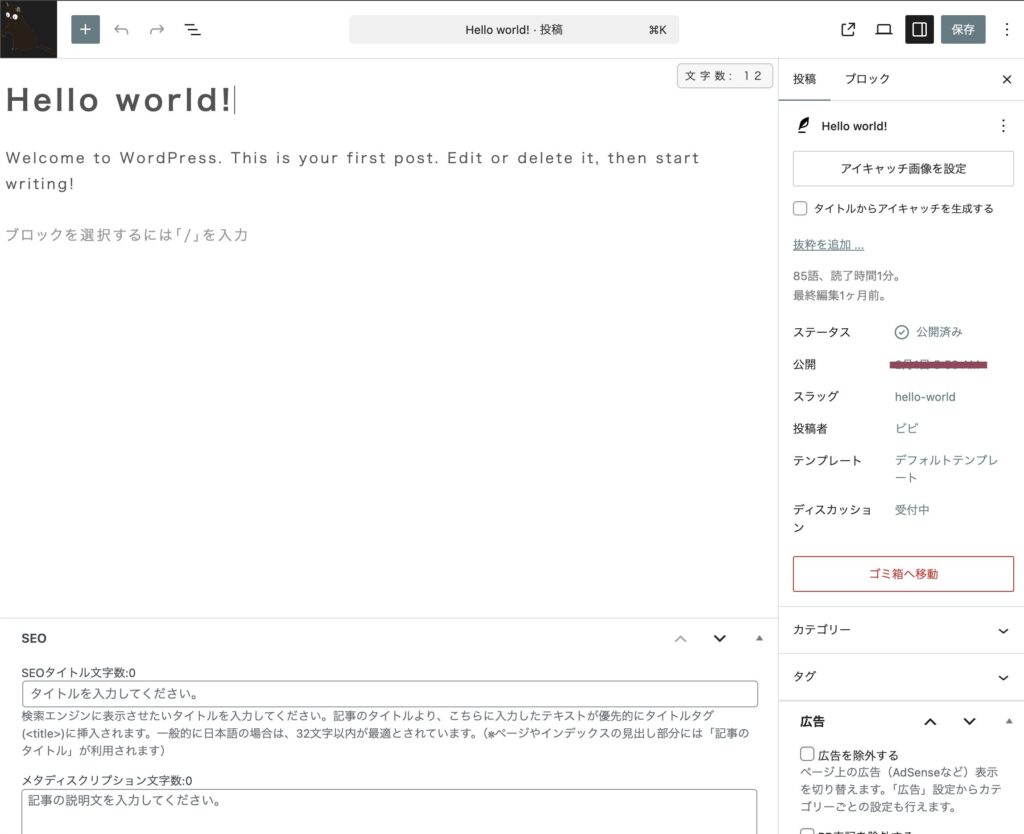1024x834 pixels.
Task: Open post in new tab icon
Action: pyautogui.click(x=848, y=30)
